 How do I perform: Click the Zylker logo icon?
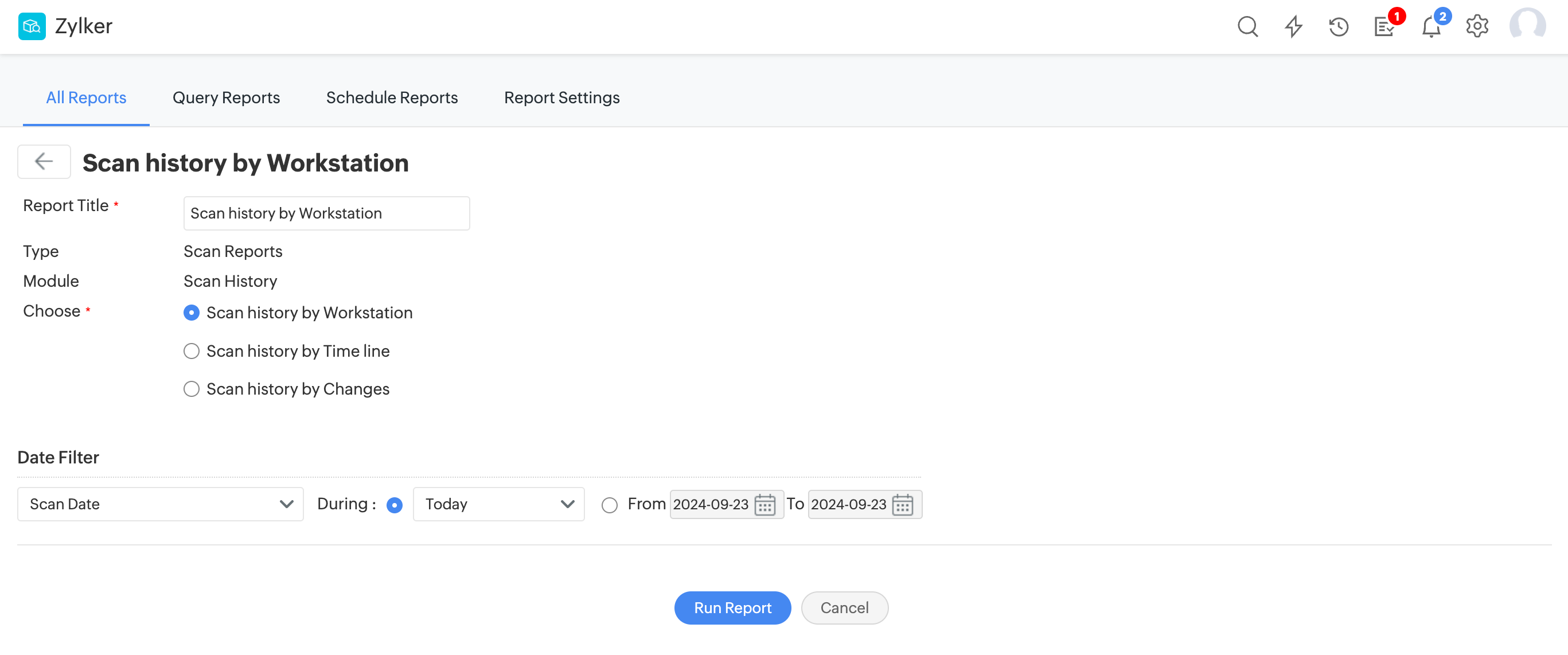click(32, 26)
